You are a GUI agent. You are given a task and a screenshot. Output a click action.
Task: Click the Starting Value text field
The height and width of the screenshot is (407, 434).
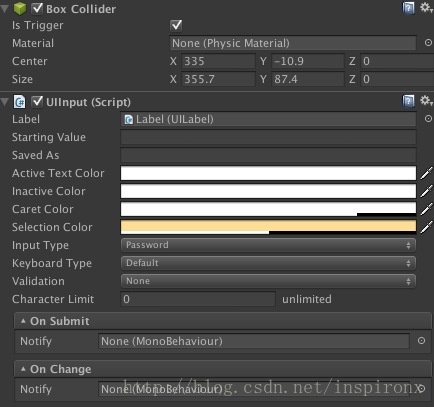268,137
